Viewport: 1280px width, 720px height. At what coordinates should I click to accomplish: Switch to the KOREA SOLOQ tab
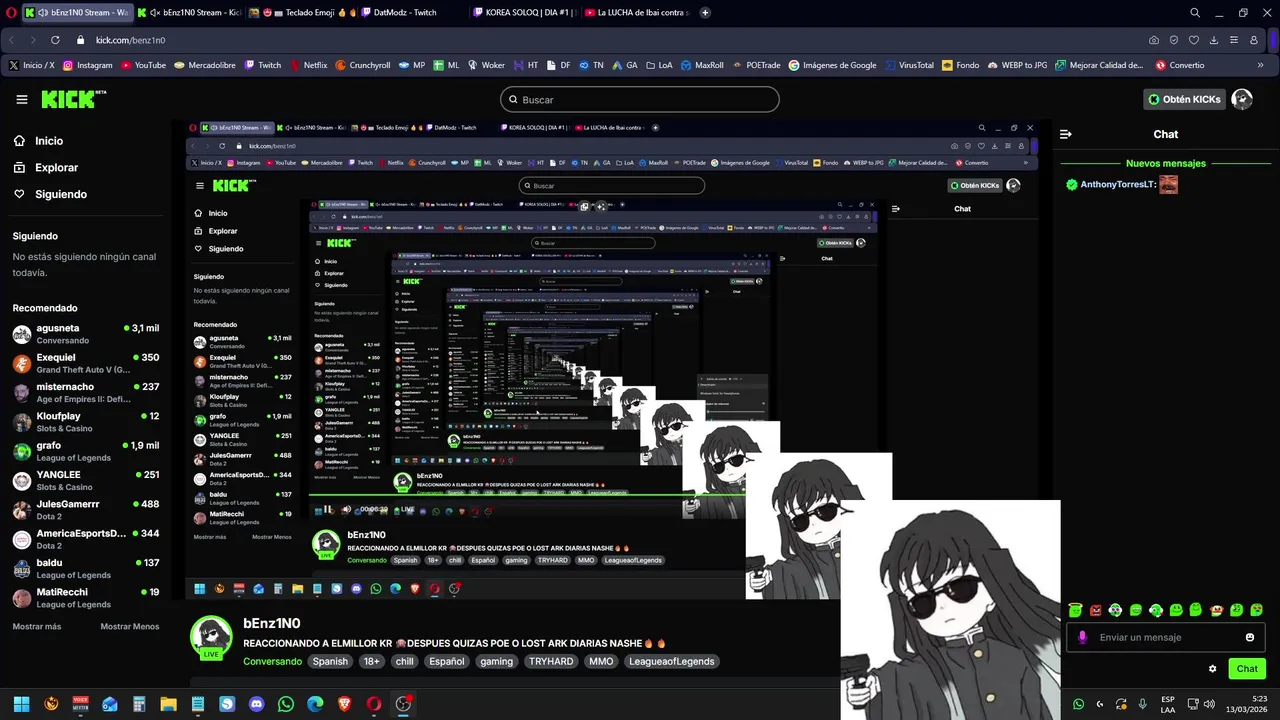pos(525,13)
